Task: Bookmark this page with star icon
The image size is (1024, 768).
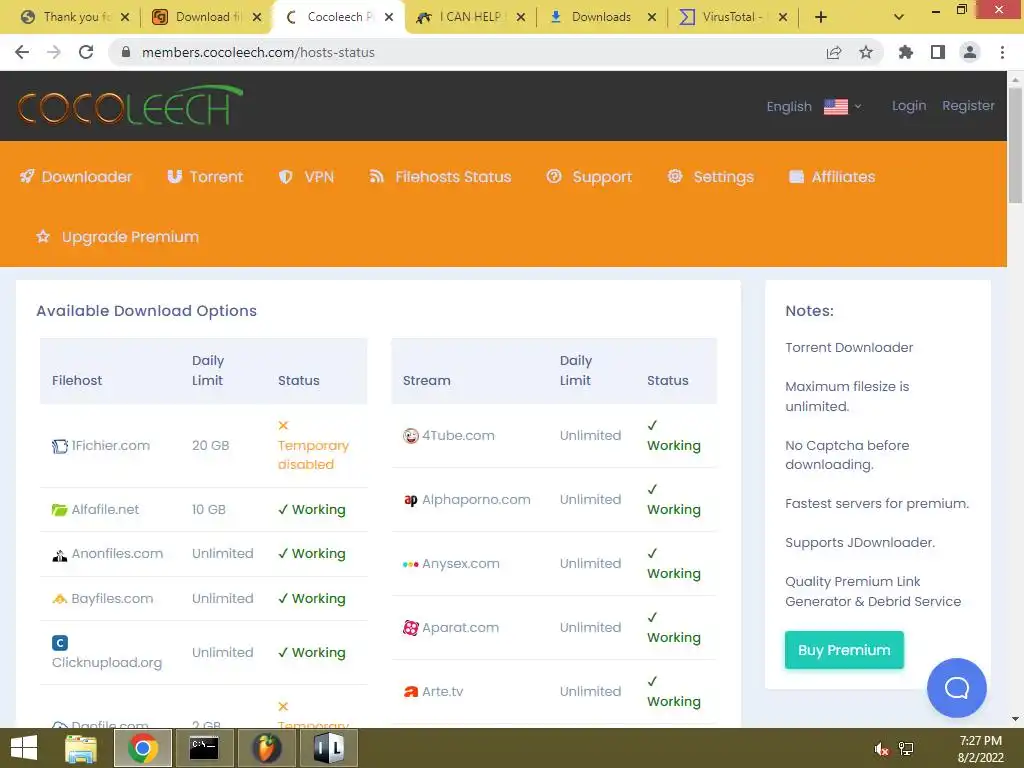Action: (866, 52)
